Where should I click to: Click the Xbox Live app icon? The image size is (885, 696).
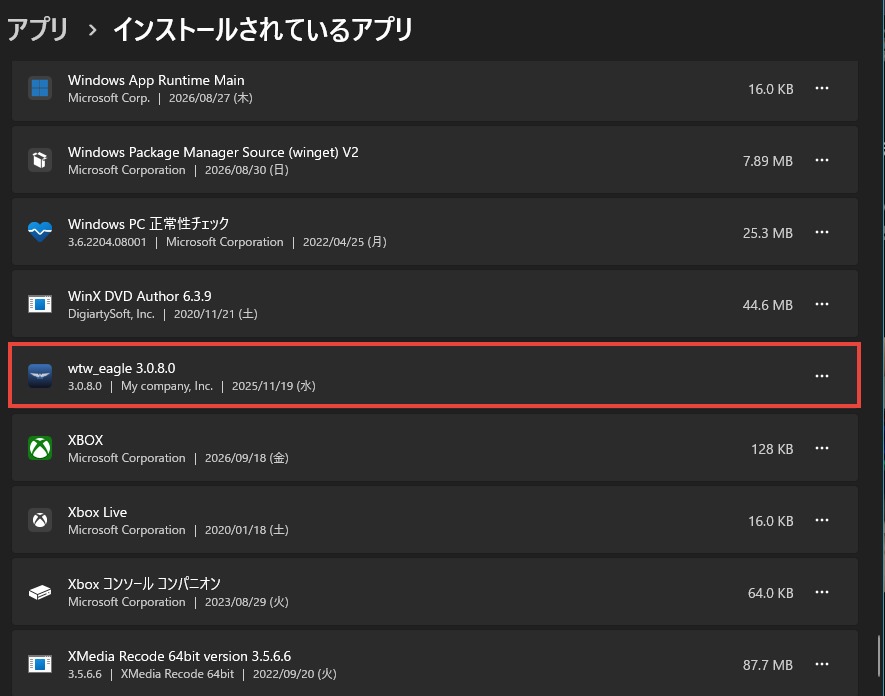40,520
